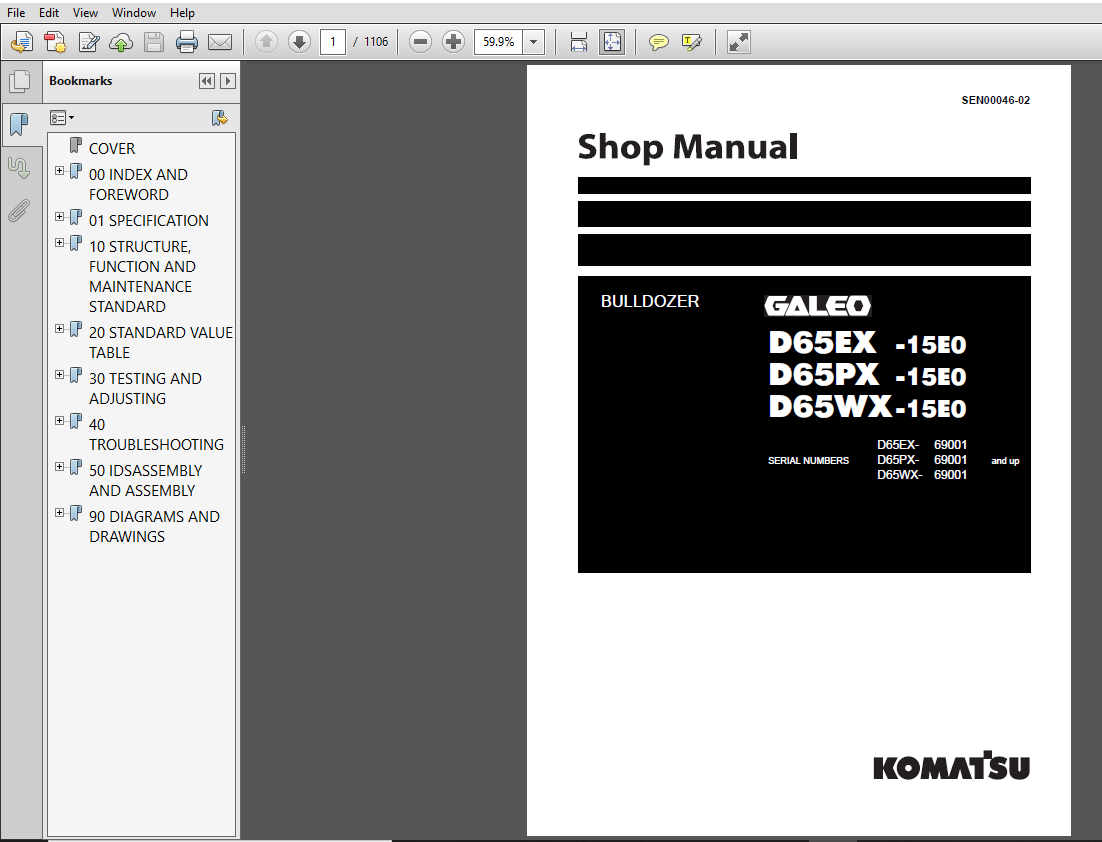
Task: Expand the 50 IDSASSEMBLY AND ASSEMBLY bookmark
Action: 60,467
